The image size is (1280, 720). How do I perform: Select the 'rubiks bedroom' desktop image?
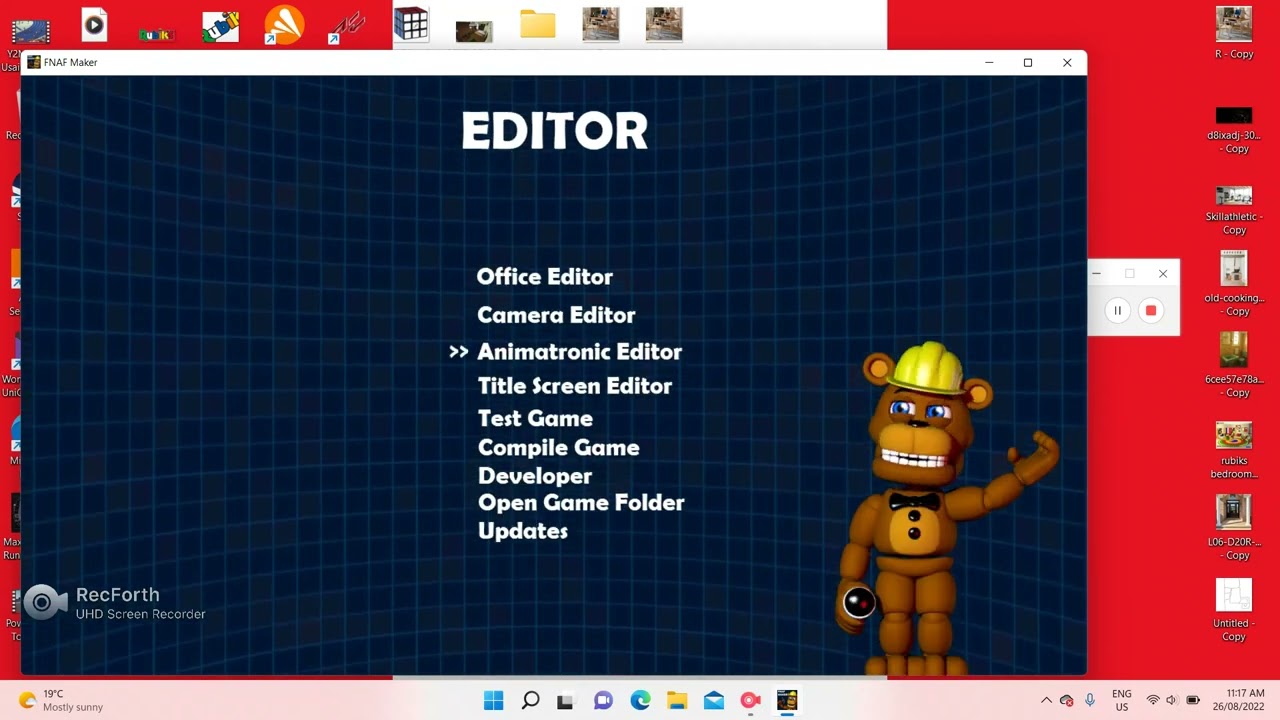coord(1234,450)
